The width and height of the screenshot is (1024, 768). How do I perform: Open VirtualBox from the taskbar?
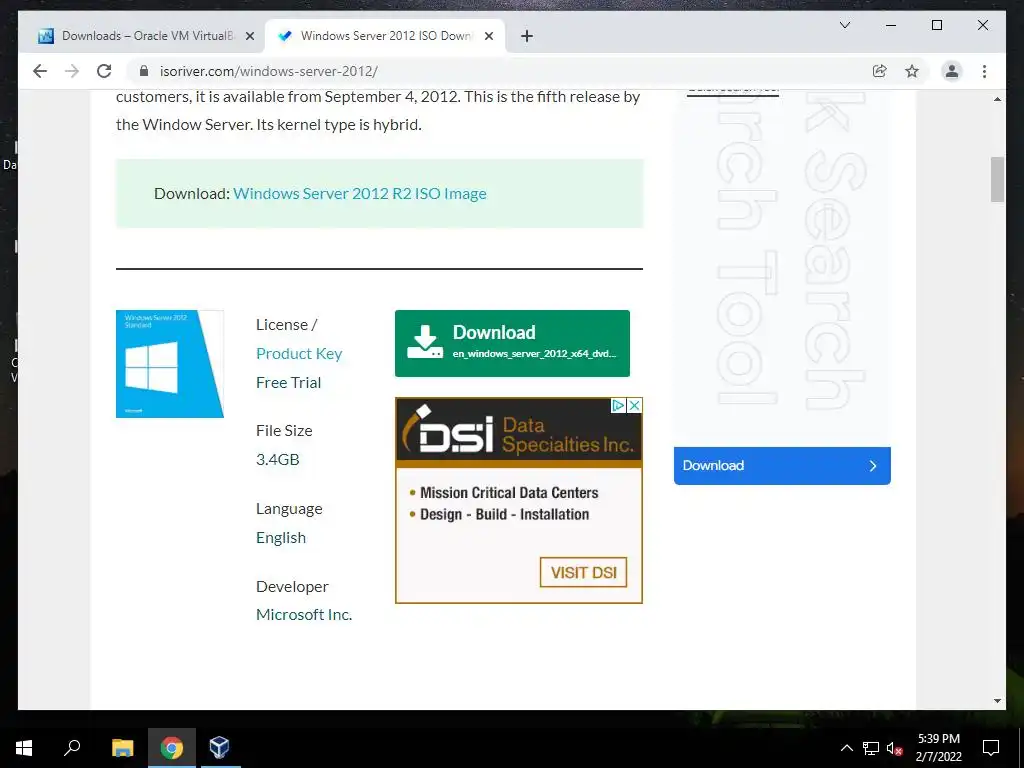pos(219,748)
